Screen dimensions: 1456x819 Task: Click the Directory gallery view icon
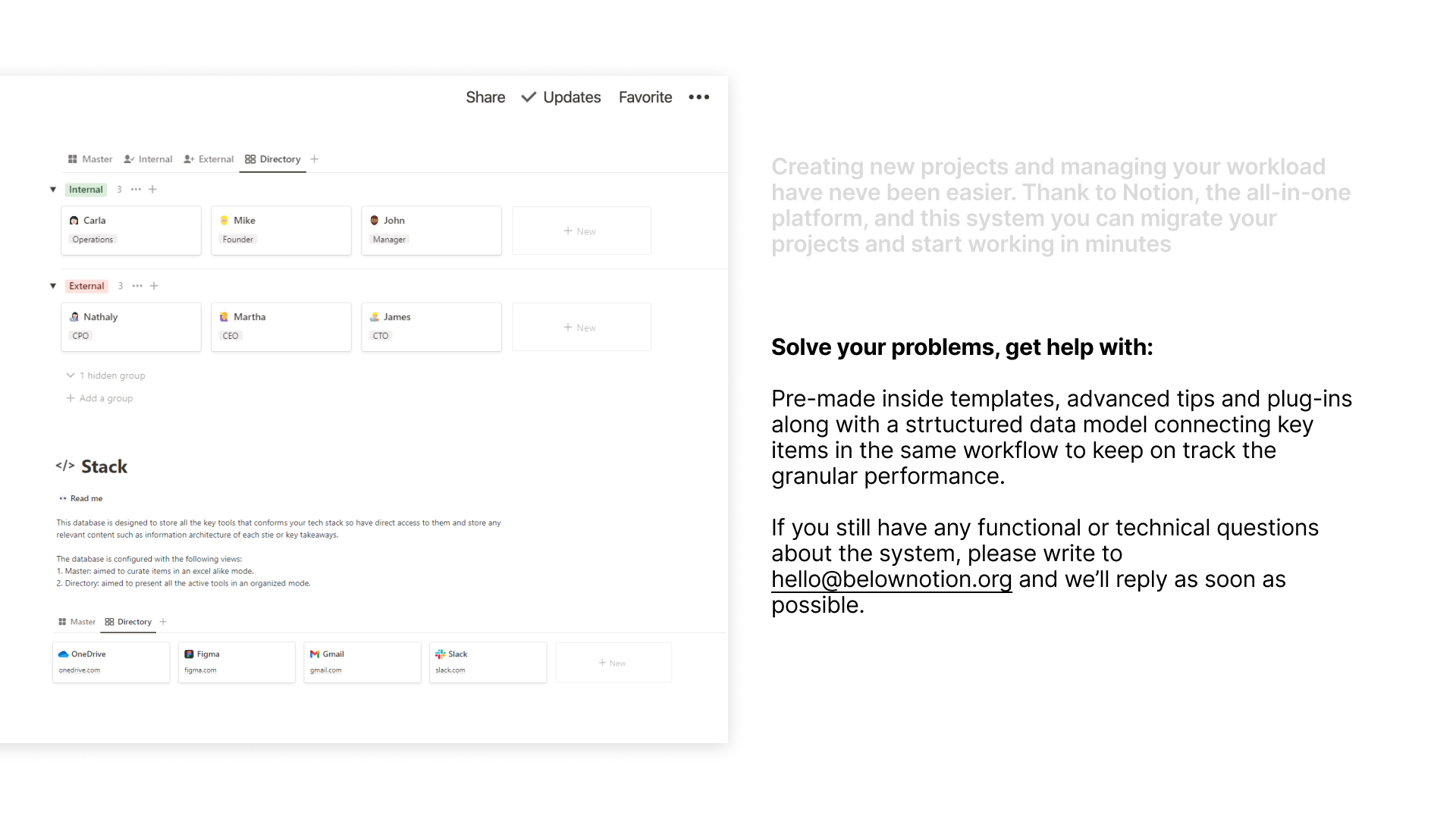pyautogui.click(x=250, y=159)
